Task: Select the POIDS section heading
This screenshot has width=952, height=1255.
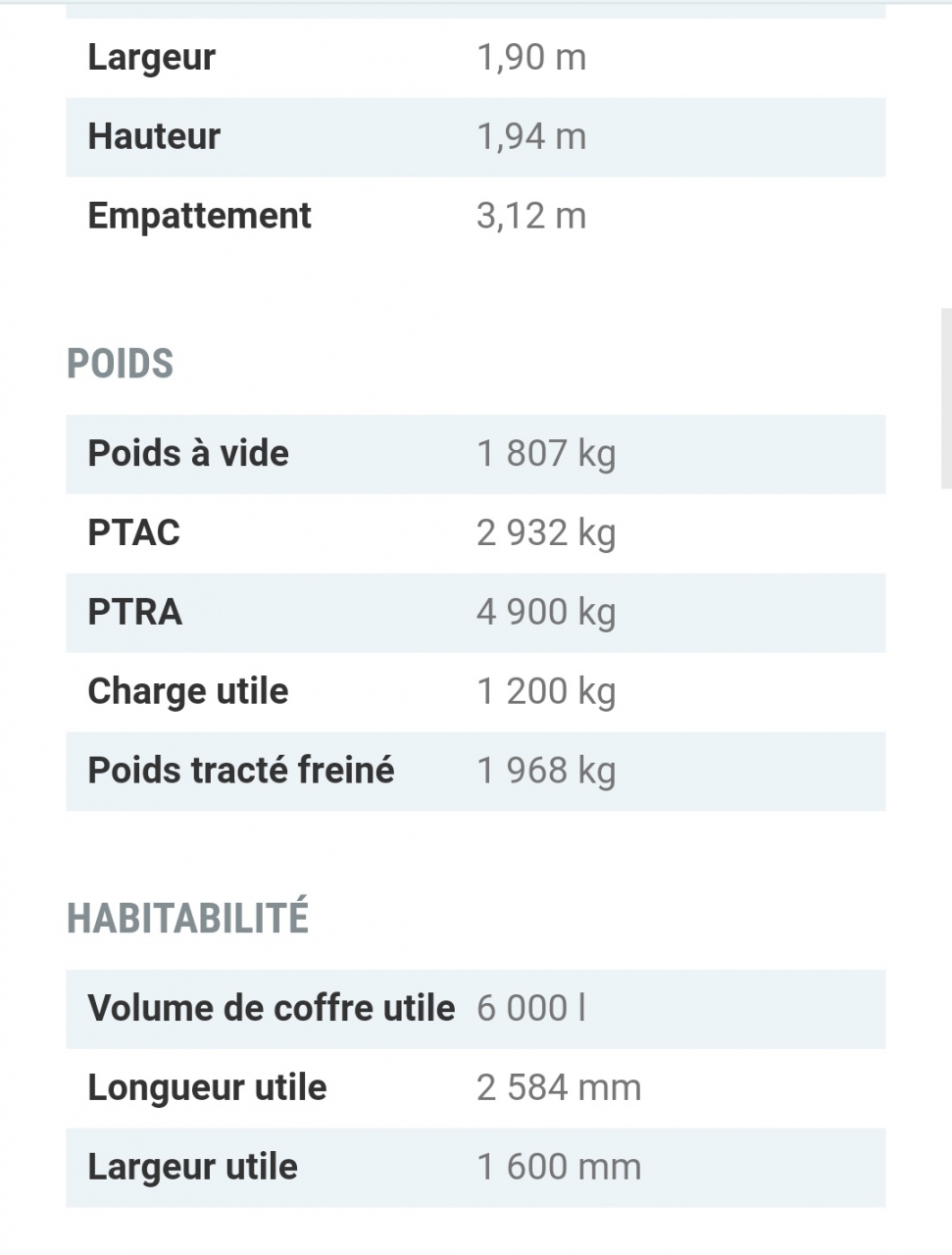Action: point(120,364)
